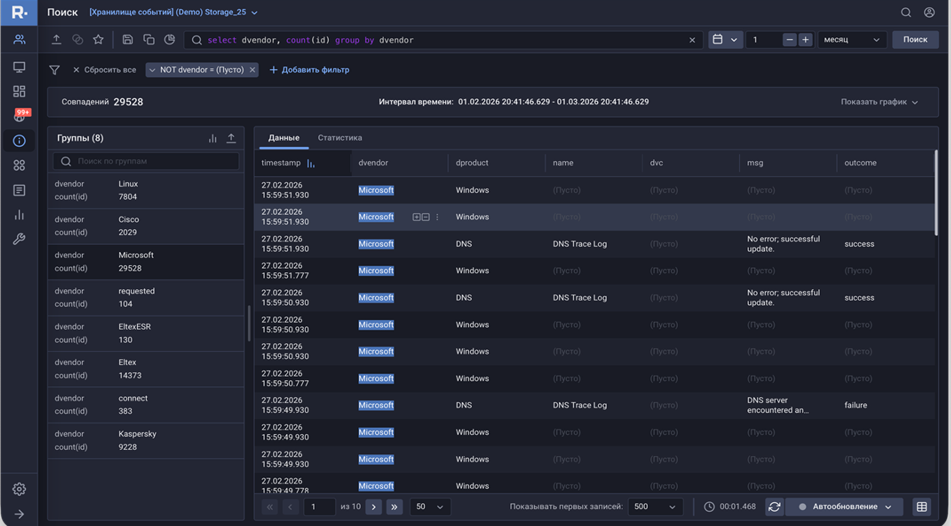Image resolution: width=951 pixels, height=526 pixels.
Task: Expand the Показать график section
Action: tap(879, 102)
